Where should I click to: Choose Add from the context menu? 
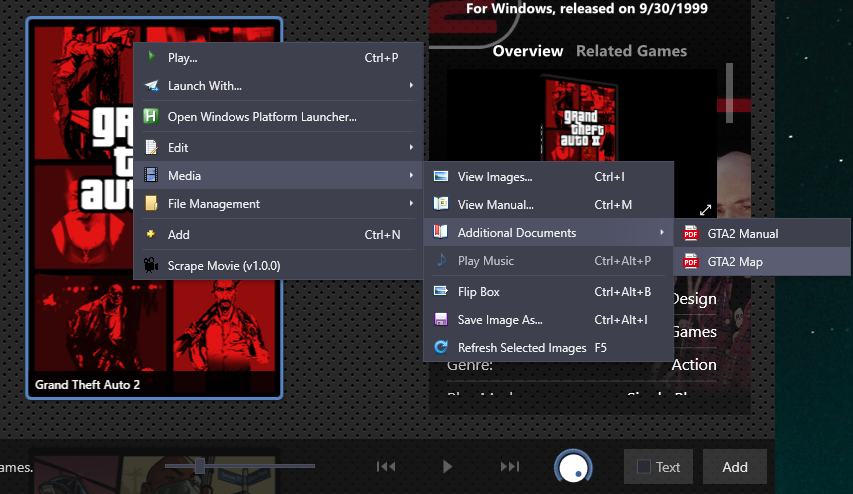point(278,234)
